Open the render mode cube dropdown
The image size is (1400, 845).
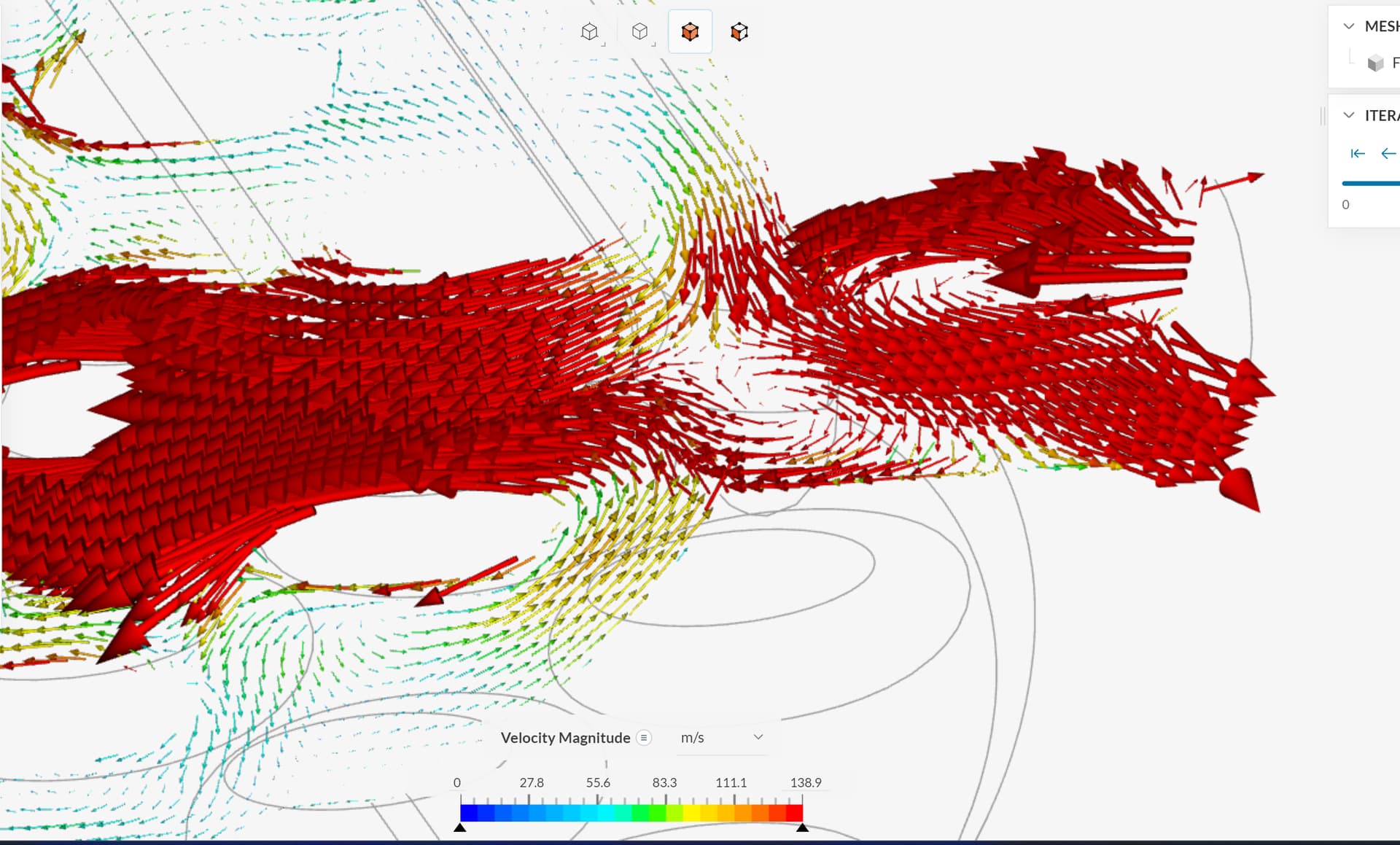640,32
